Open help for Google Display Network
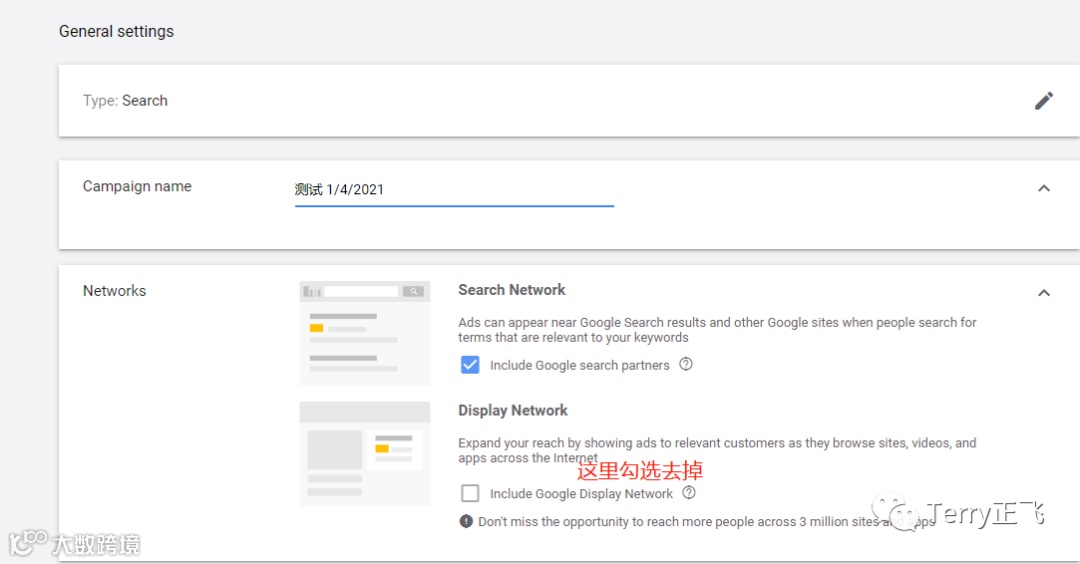Viewport: 1080px width, 564px height. click(689, 492)
